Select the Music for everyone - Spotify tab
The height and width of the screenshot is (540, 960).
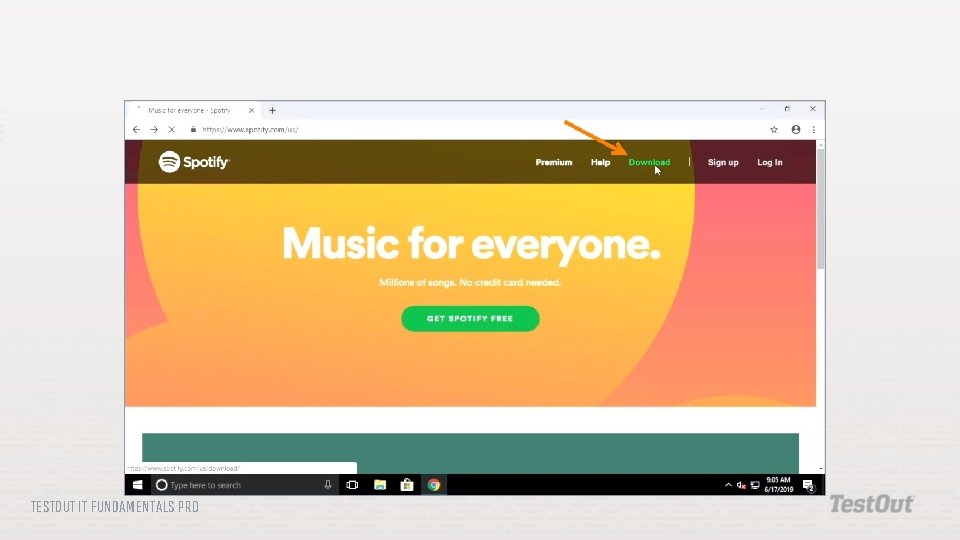[193, 111]
